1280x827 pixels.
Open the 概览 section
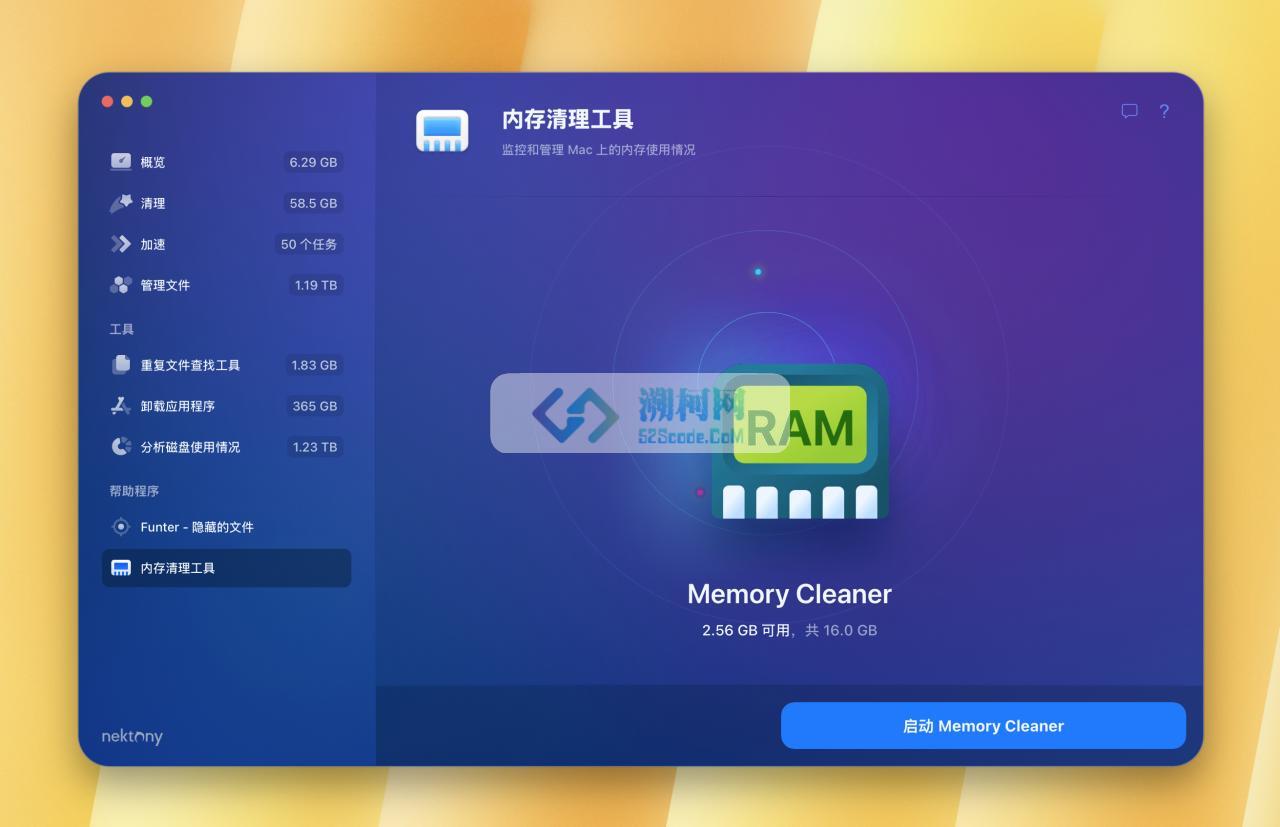point(226,162)
